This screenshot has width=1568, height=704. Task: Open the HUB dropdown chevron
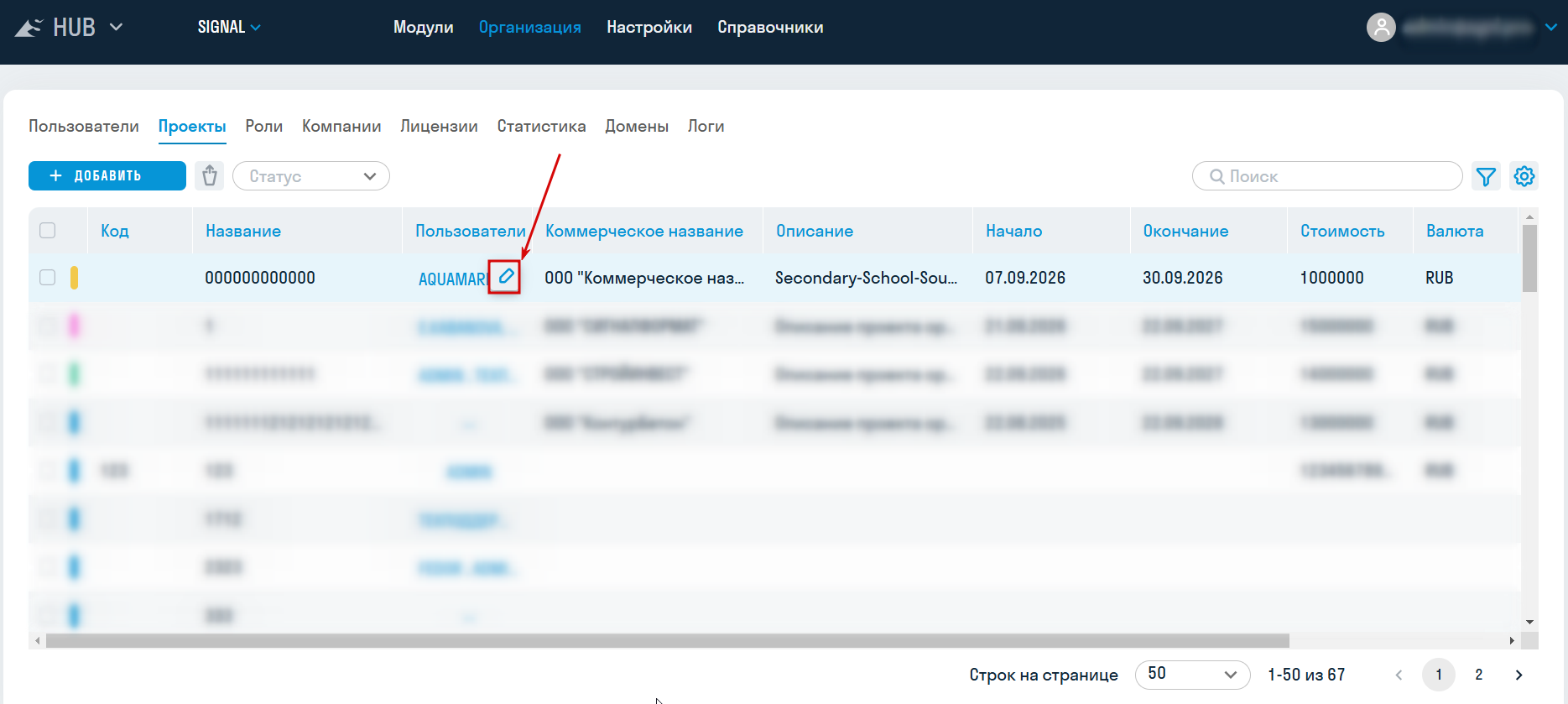tap(117, 27)
